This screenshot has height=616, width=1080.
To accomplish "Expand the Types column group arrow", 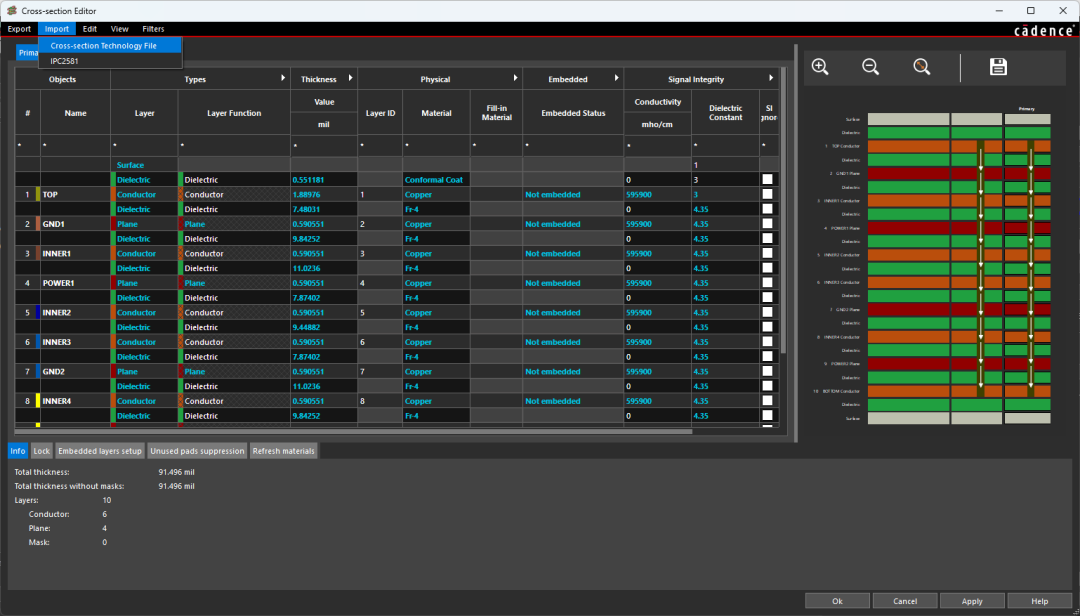I will pyautogui.click(x=281, y=79).
